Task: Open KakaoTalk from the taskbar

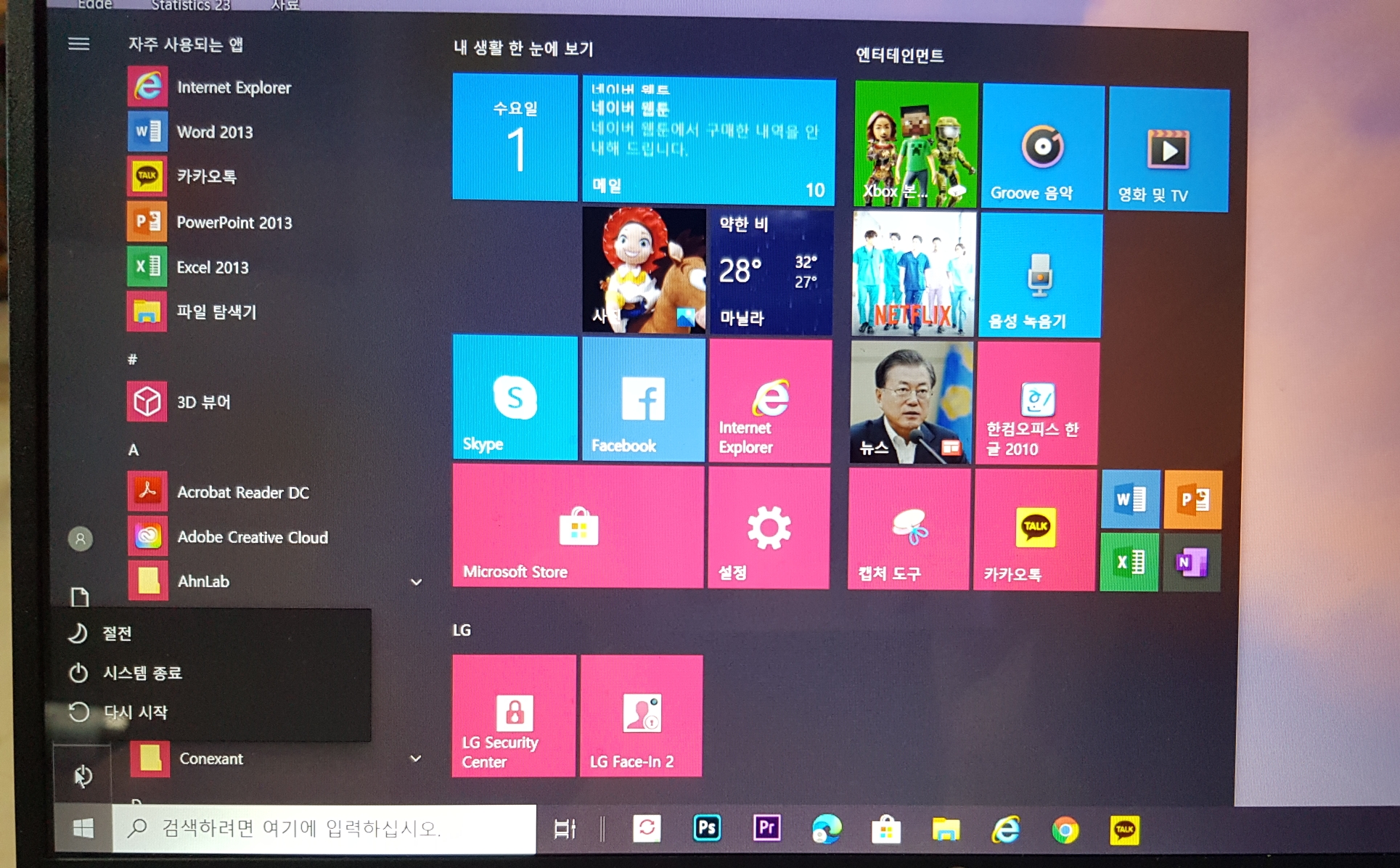Action: [1124, 830]
